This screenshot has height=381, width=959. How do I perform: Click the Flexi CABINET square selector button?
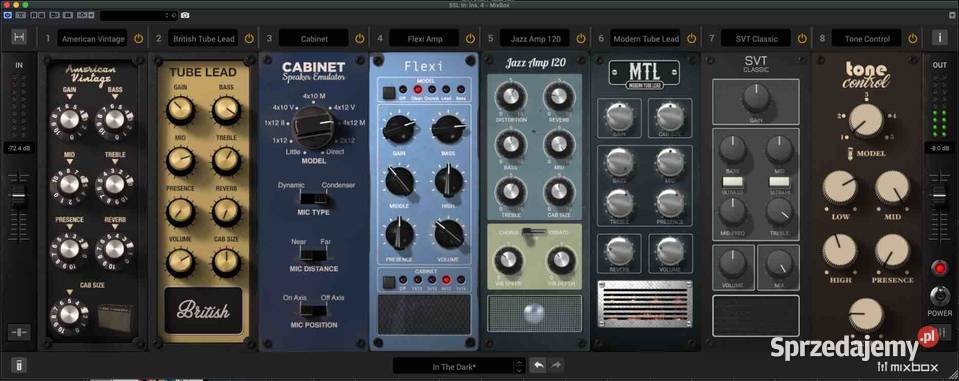click(388, 282)
